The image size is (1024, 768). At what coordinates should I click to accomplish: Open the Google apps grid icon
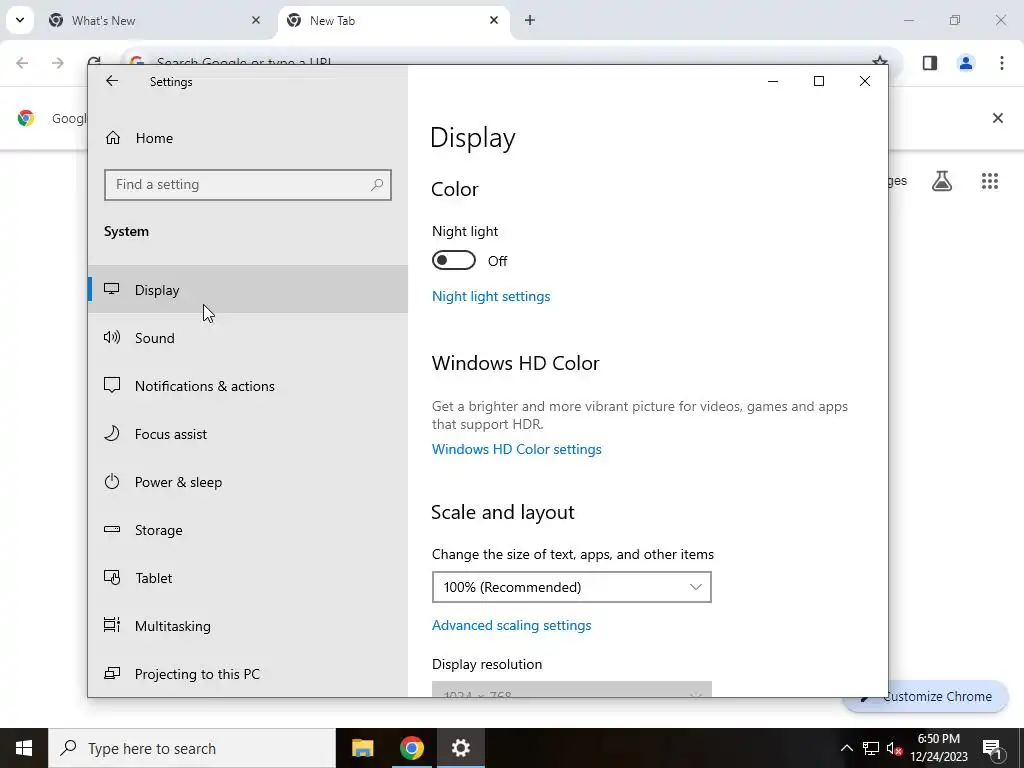pyautogui.click(x=989, y=181)
